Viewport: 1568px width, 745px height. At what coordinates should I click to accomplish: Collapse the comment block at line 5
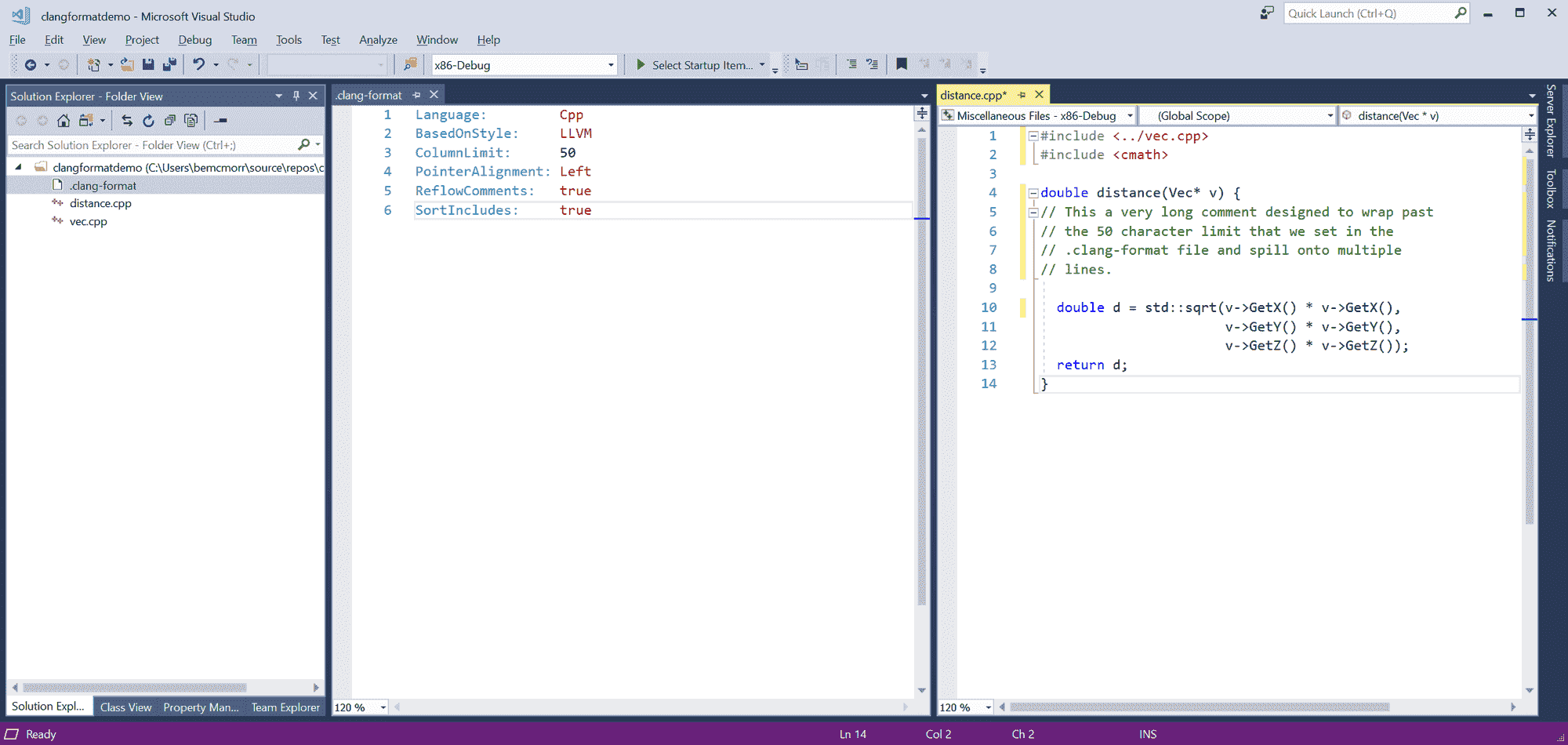[1033, 213]
